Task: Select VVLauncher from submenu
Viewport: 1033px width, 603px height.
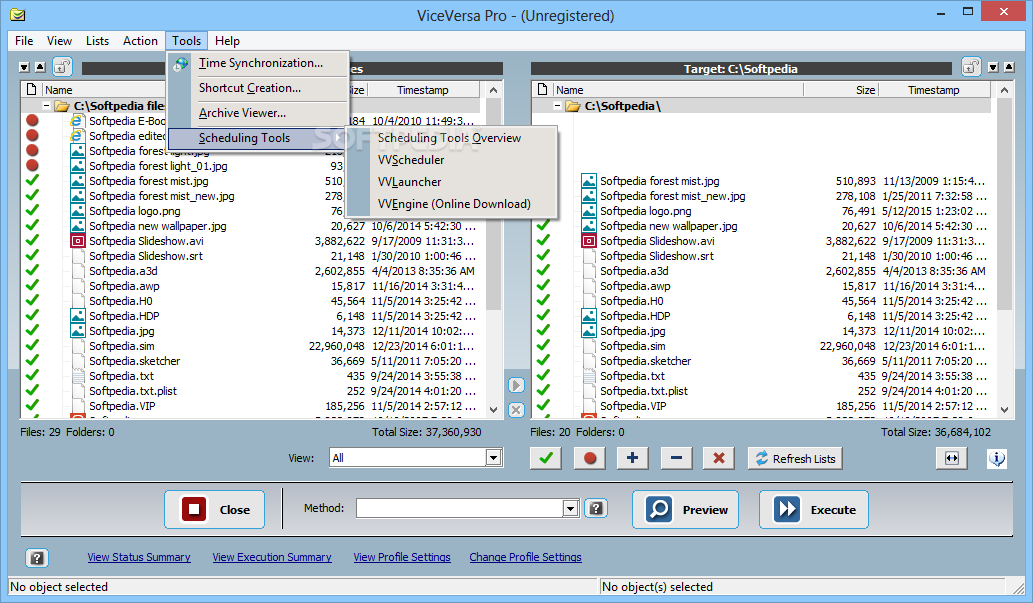Action: [410, 182]
